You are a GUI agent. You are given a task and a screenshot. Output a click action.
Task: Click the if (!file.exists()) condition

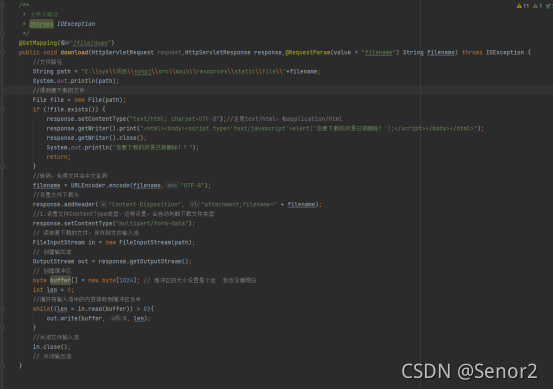tap(69, 110)
